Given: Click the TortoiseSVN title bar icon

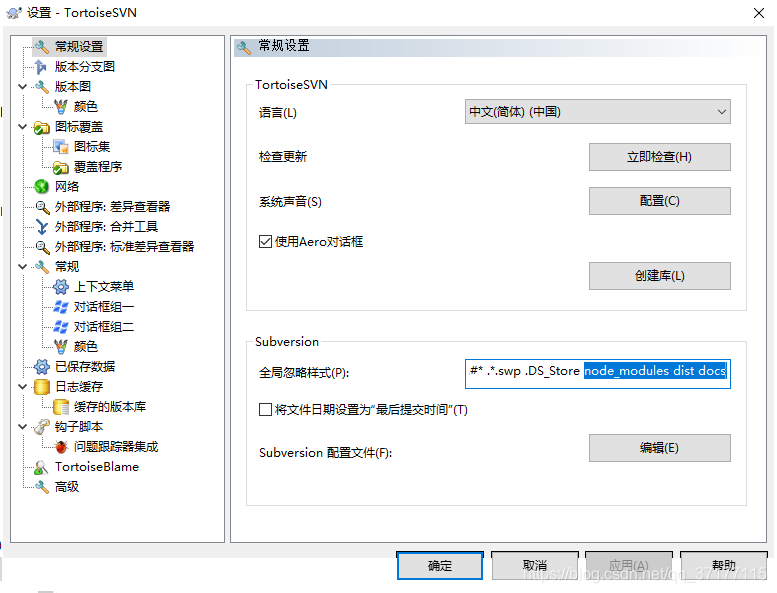Looking at the screenshot, I should [x=14, y=13].
